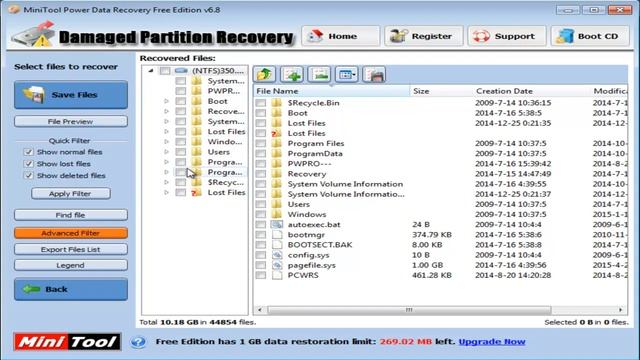
Task: Click the $Recycle.Bin folder icon in file list
Action: pos(277,102)
